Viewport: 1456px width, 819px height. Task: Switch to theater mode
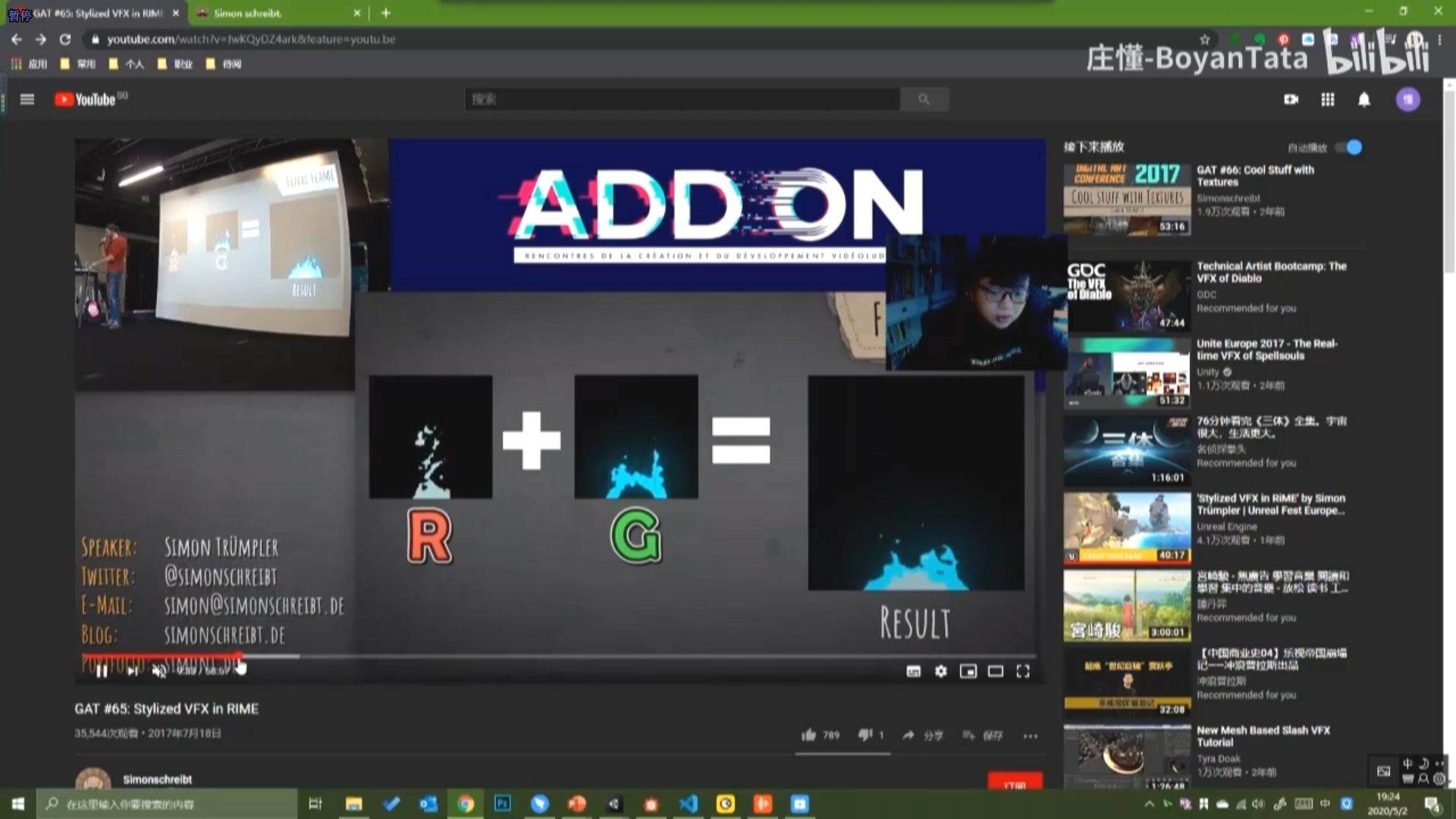[x=996, y=671]
